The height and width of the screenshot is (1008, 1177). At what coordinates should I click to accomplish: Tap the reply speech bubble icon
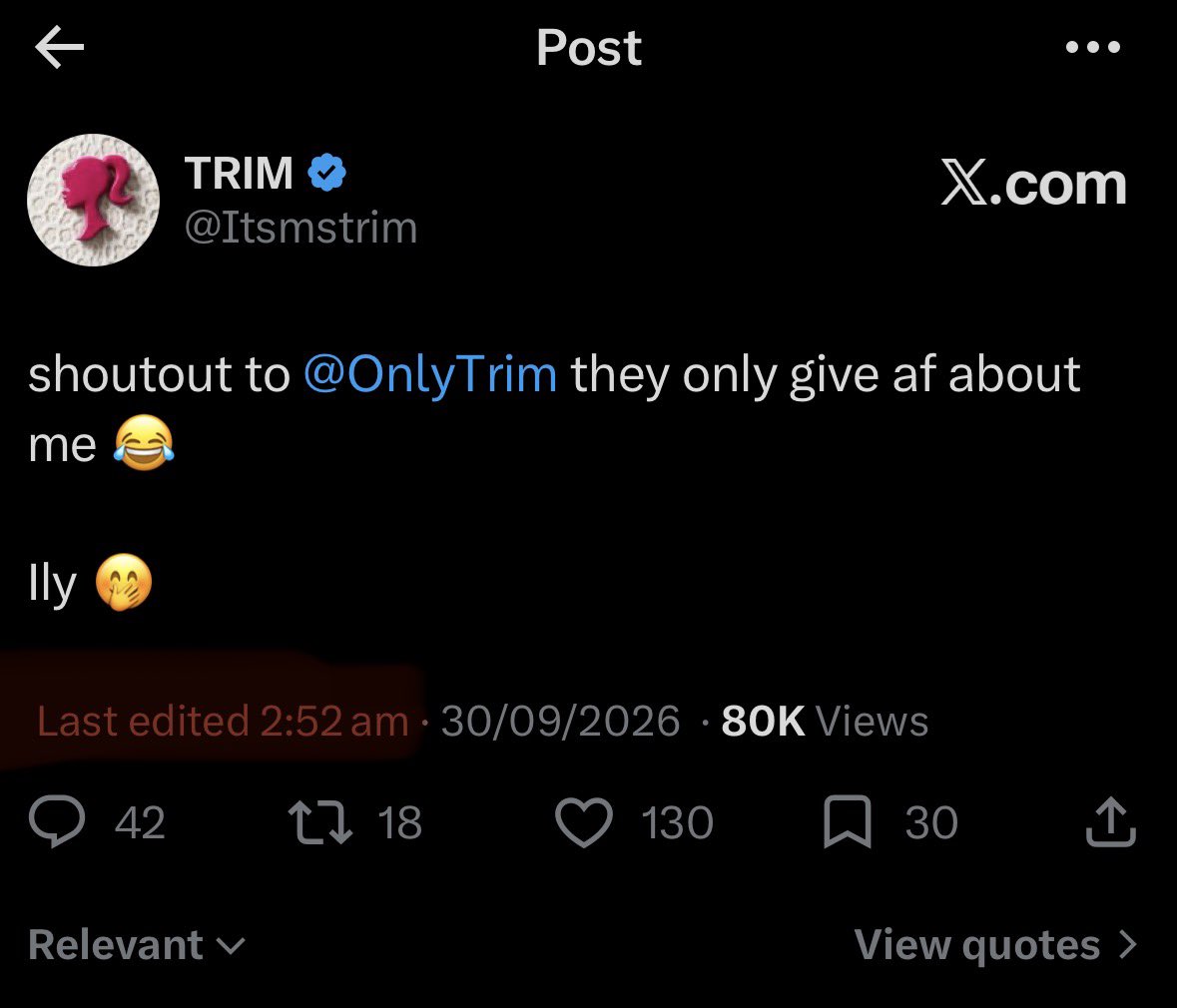click(57, 821)
